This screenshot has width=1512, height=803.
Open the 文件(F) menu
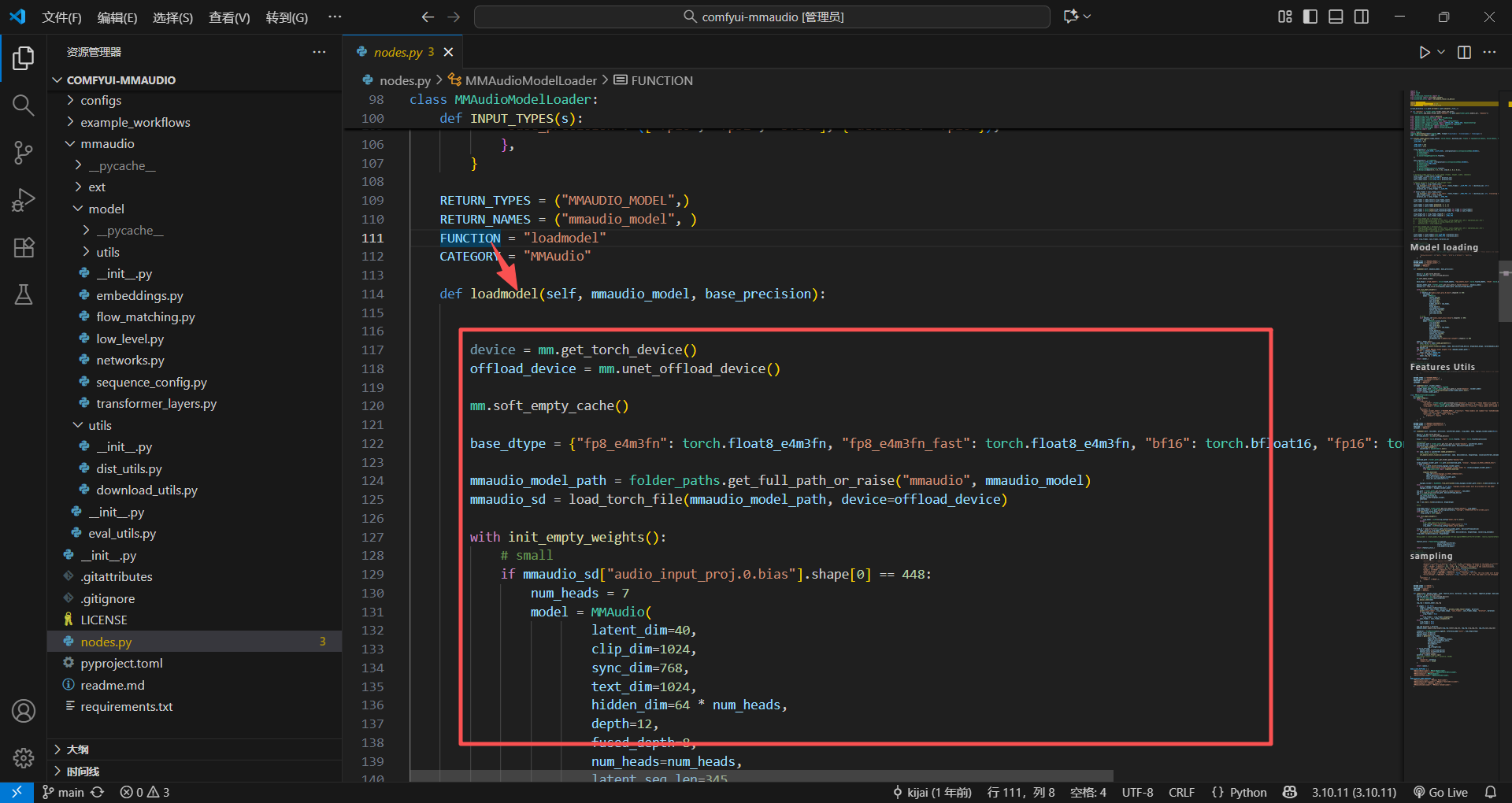tap(61, 17)
